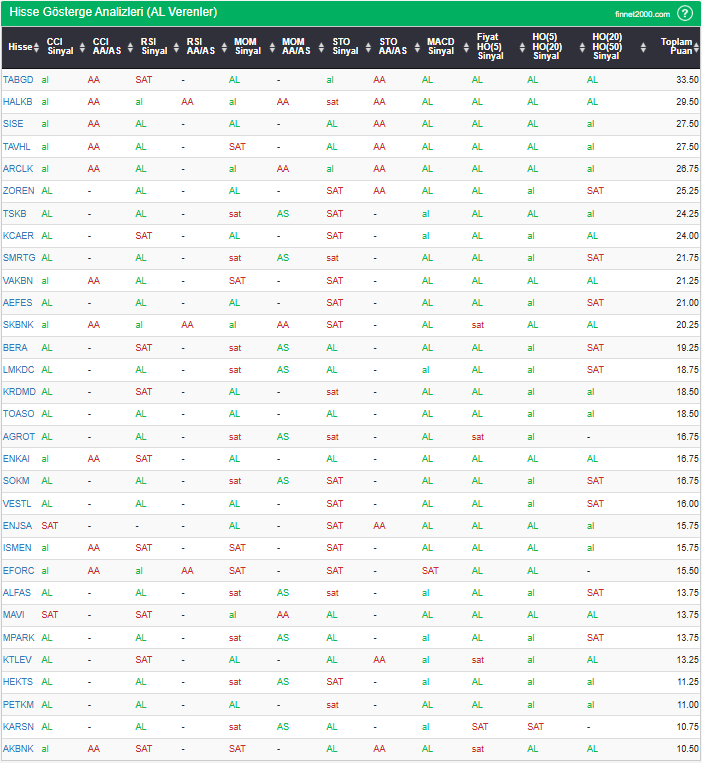Image resolution: width=702 pixels, height=763 pixels.
Task: Click the RSI AA/AS column header text
Action: coord(200,47)
